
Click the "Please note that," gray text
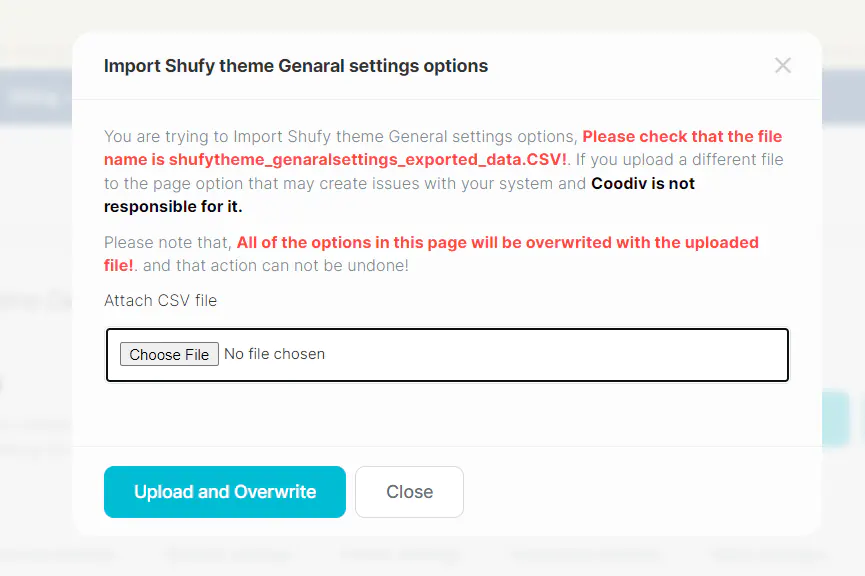(x=167, y=242)
